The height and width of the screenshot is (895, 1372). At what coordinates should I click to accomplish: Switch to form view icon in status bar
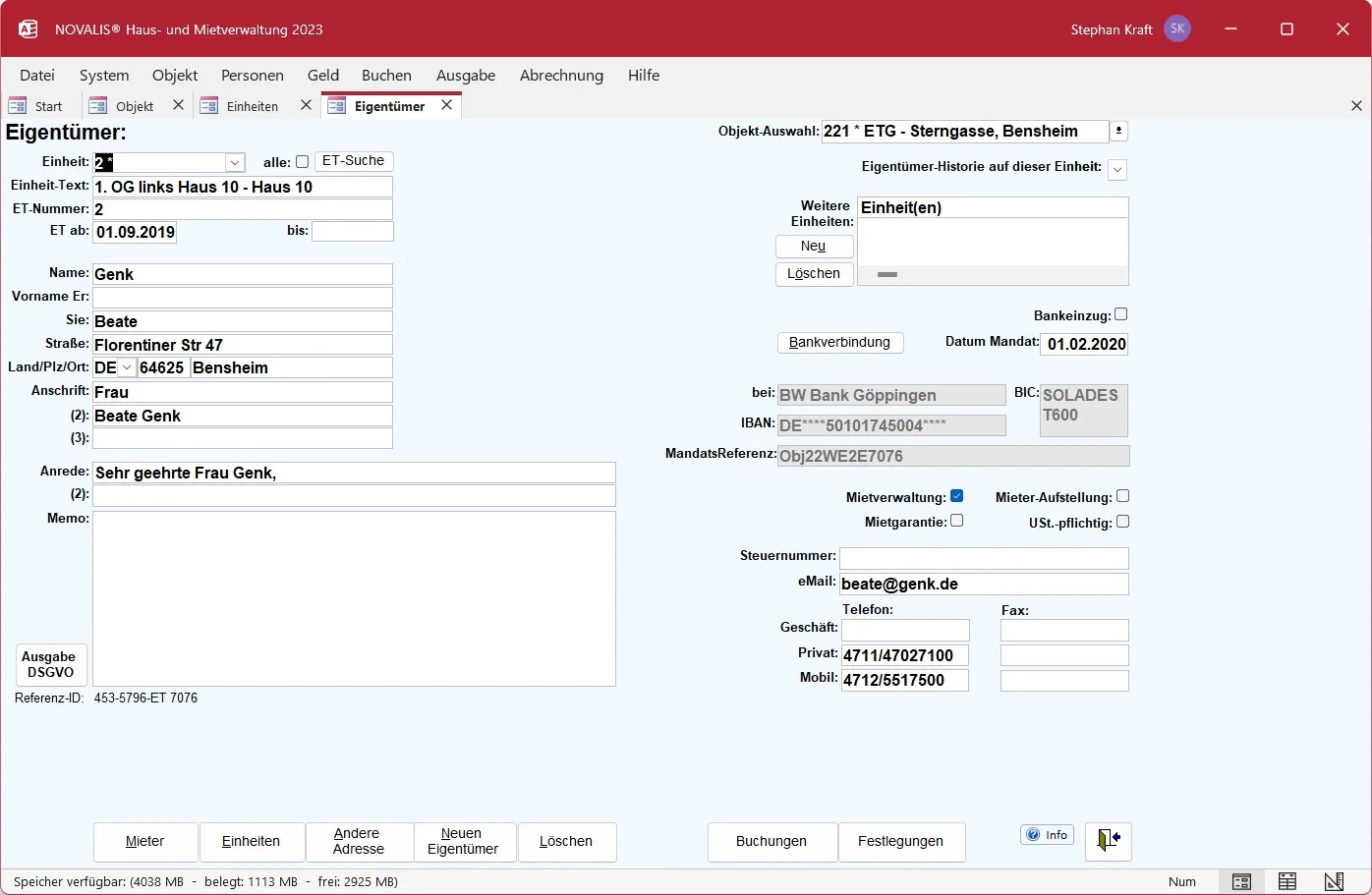1241,881
